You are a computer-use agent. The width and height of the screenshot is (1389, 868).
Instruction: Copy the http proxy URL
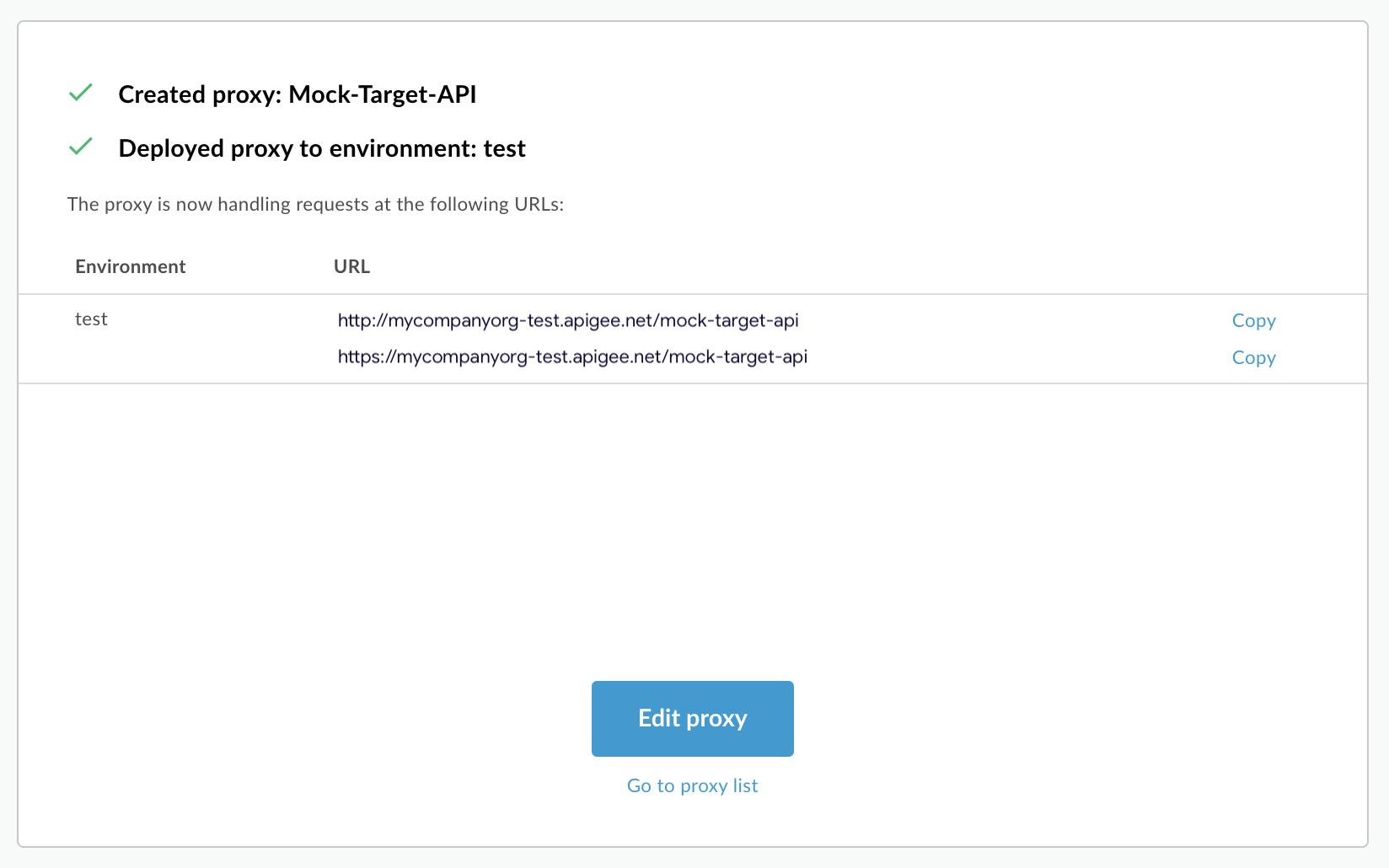coord(1253,320)
